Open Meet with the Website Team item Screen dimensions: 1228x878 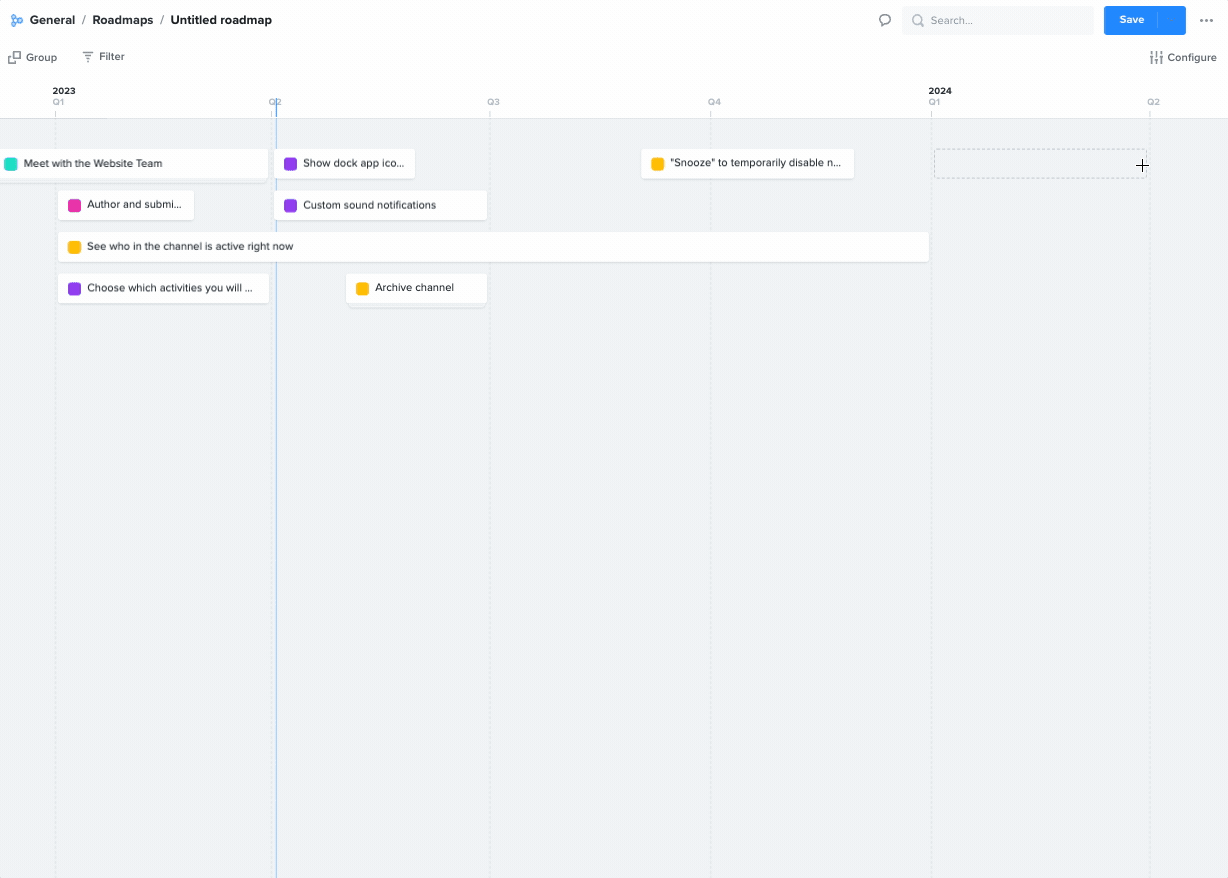tap(134, 164)
